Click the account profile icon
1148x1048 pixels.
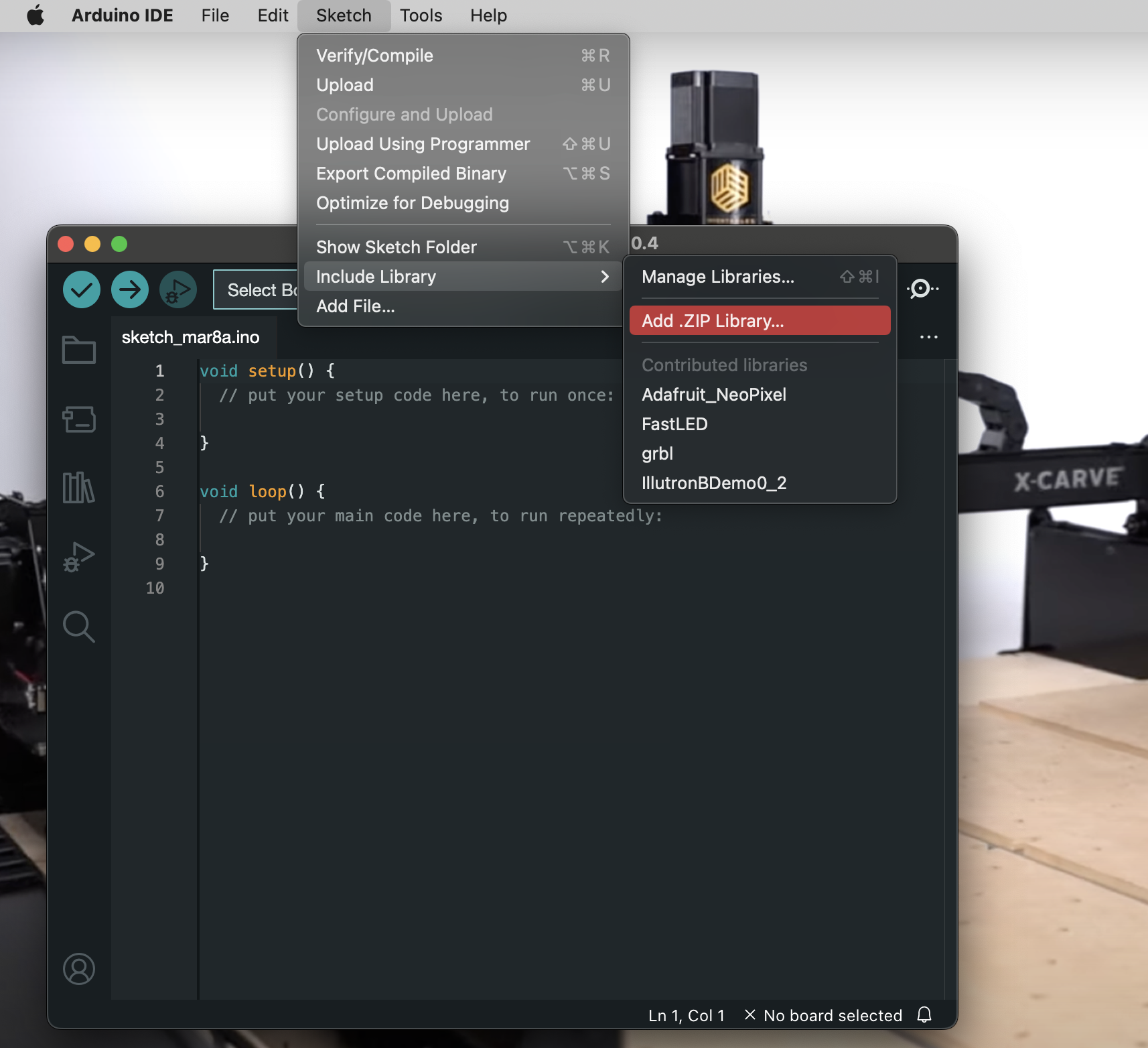click(x=79, y=969)
